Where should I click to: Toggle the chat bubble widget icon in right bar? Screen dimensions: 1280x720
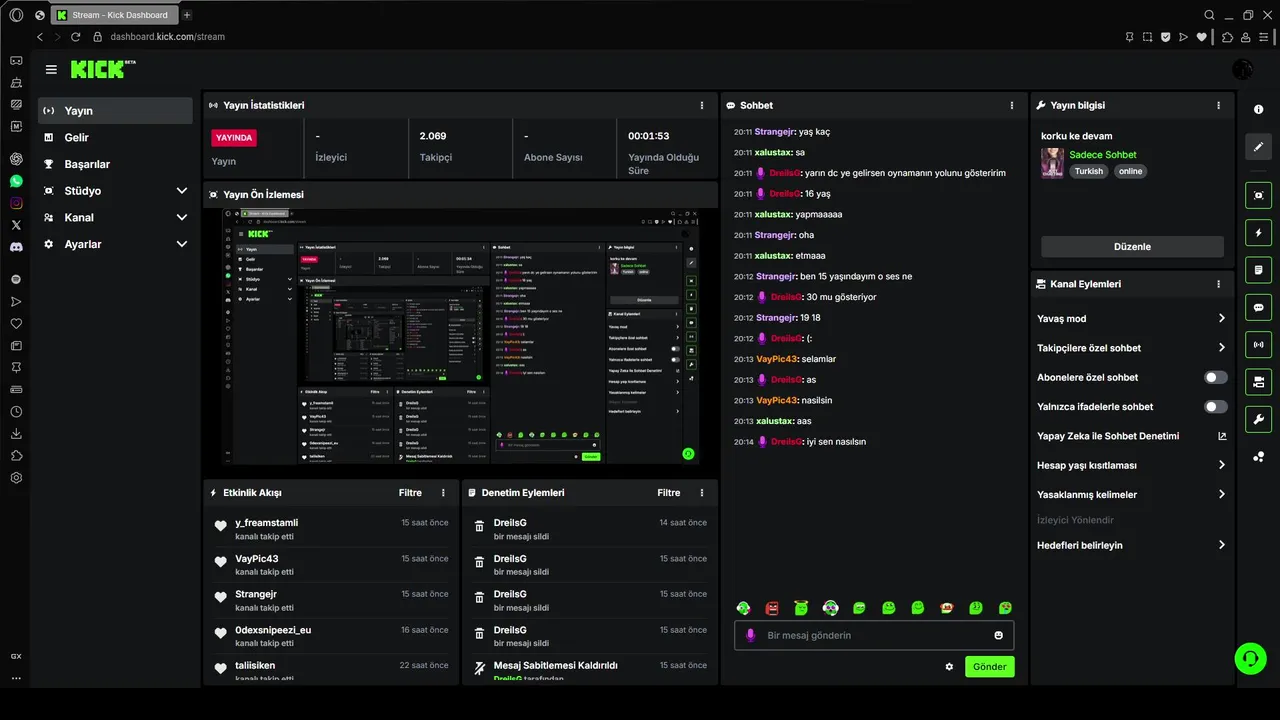[x=1259, y=307]
